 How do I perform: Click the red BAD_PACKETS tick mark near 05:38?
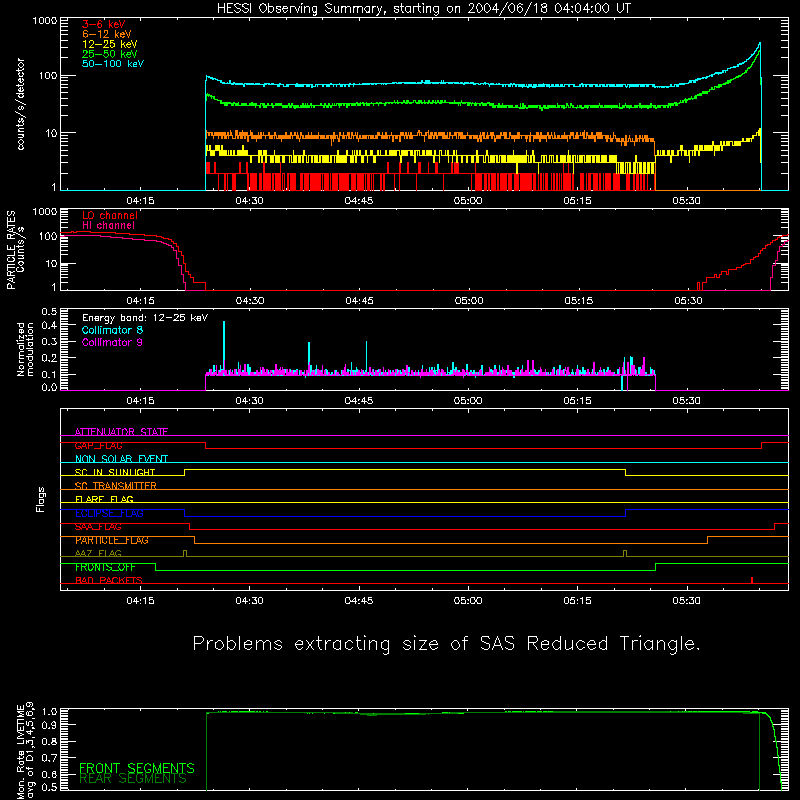click(752, 580)
